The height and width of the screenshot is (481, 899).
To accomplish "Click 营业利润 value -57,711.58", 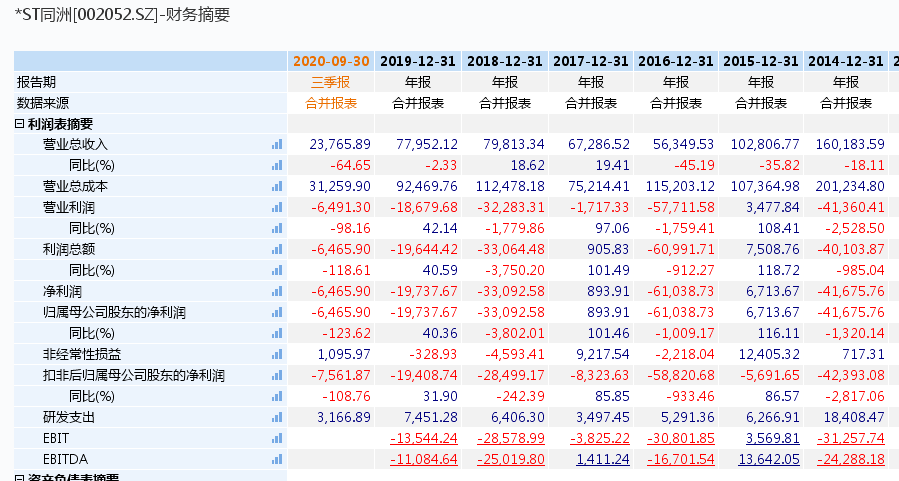I will [x=681, y=208].
